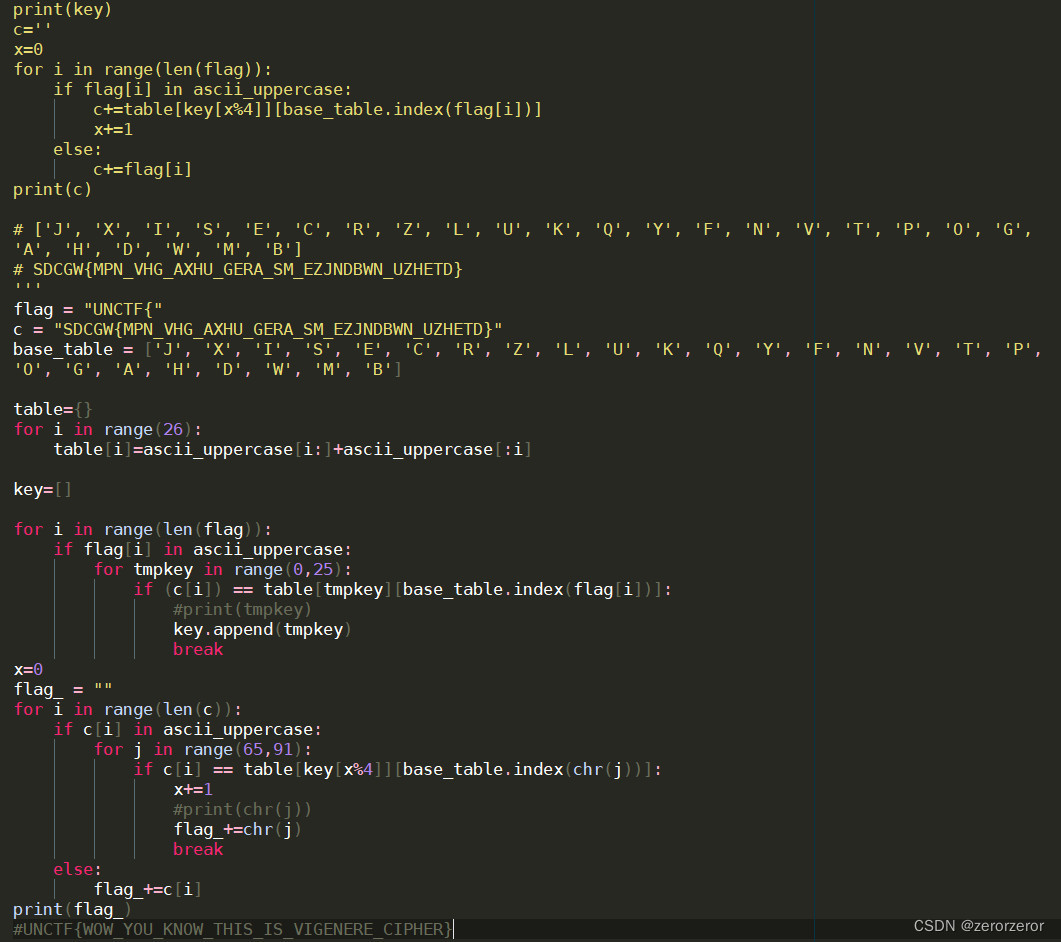Image resolution: width=1061 pixels, height=942 pixels.
Task: Click 'for i in range(26):' line
Action: [x=108, y=430]
